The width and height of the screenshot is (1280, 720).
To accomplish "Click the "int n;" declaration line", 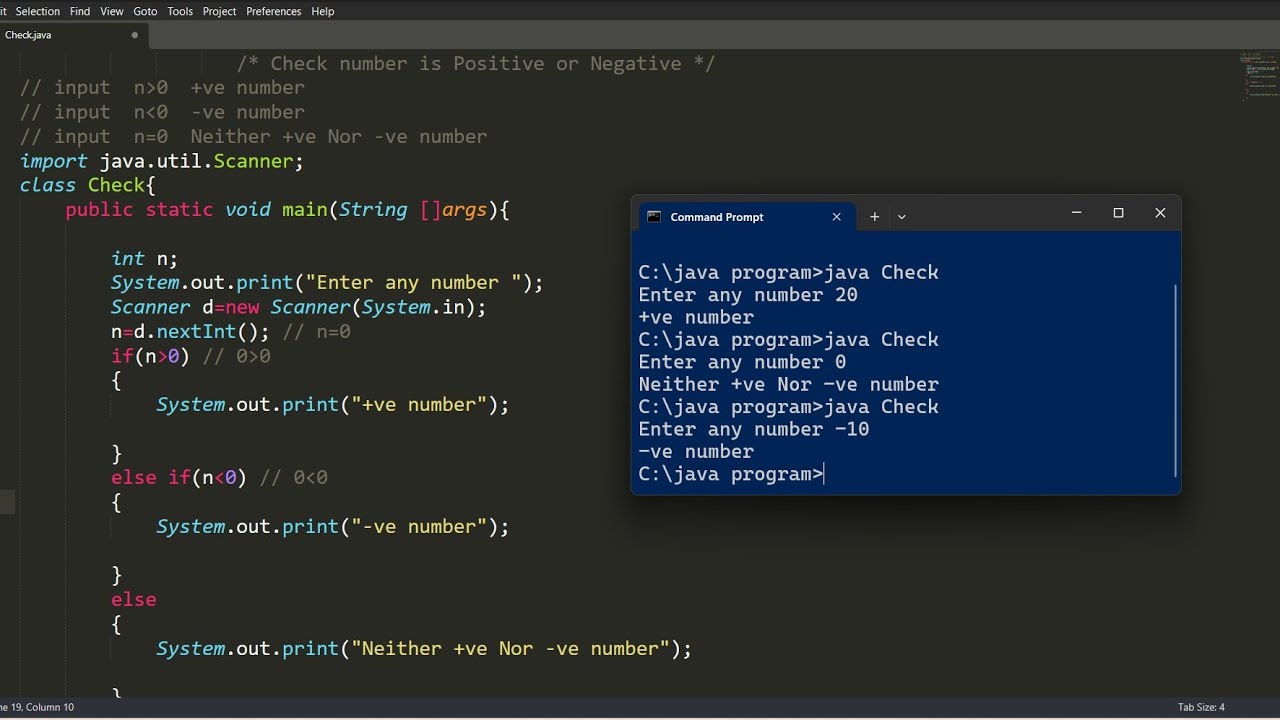I will pos(144,259).
